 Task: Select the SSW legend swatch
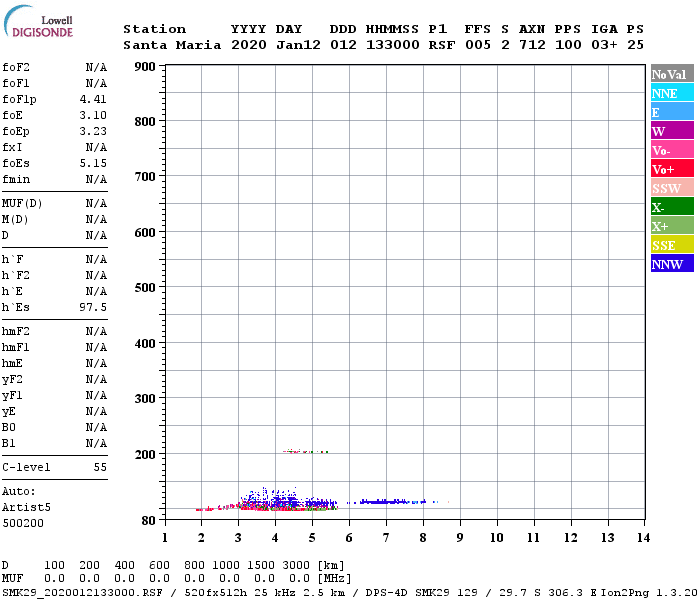coord(672,188)
